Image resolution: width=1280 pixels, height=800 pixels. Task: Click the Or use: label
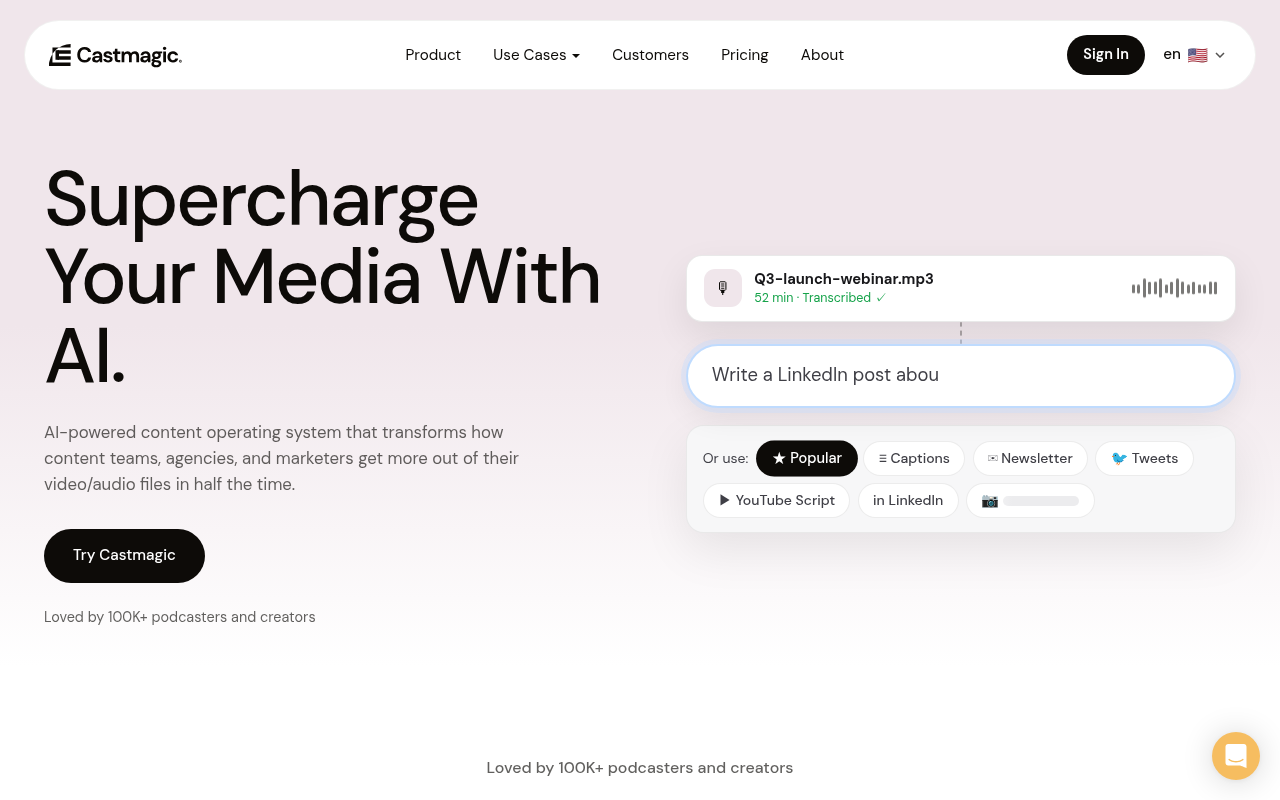[x=725, y=458]
